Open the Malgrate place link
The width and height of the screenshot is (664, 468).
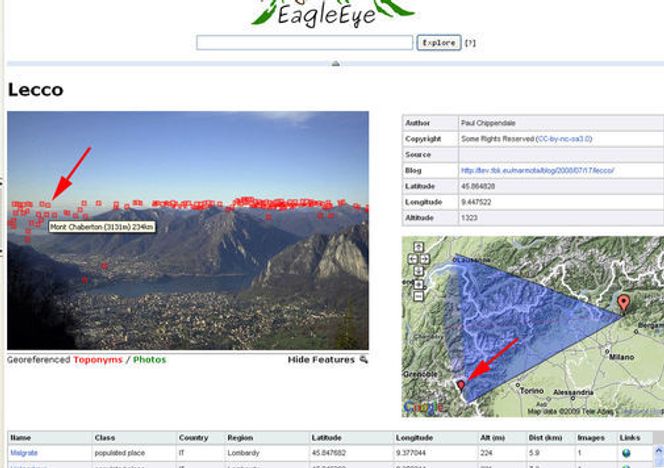(24, 453)
